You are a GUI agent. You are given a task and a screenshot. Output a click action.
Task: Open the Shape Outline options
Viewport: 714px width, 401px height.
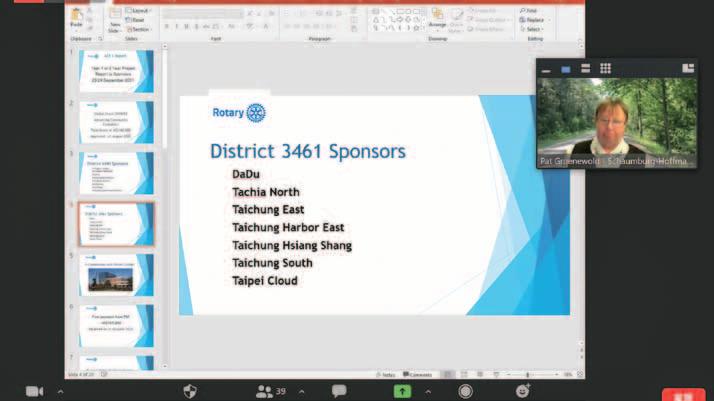(488, 20)
